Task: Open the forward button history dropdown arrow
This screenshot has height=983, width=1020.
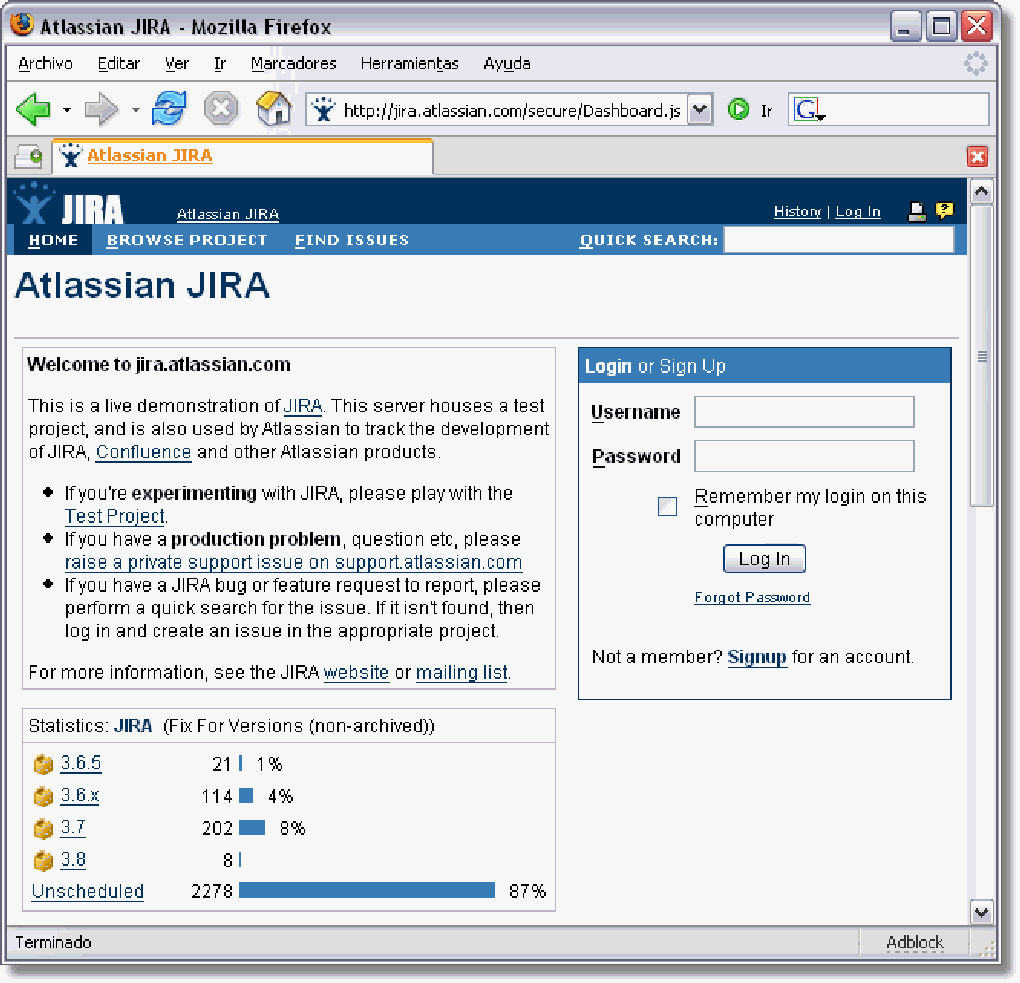Action: coord(135,110)
